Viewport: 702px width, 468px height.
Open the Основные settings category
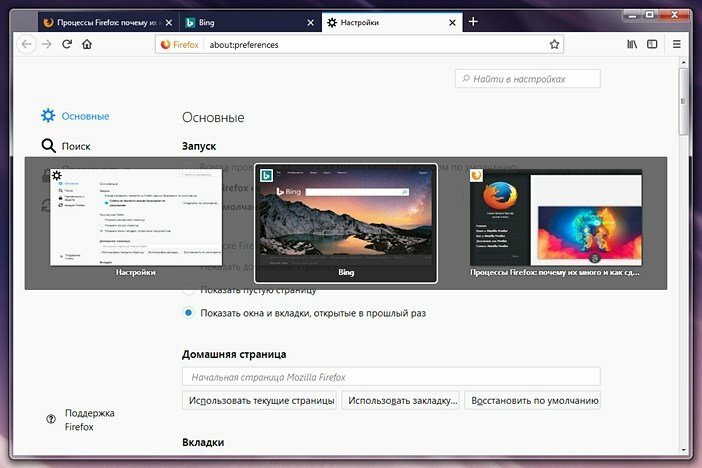point(75,116)
